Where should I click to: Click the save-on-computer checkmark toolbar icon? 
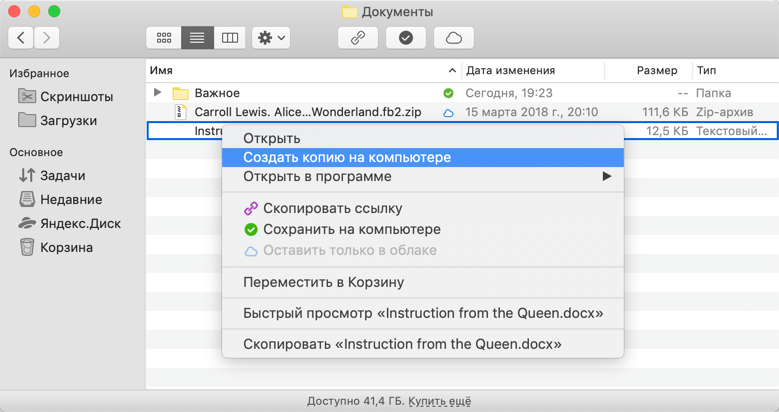[405, 38]
